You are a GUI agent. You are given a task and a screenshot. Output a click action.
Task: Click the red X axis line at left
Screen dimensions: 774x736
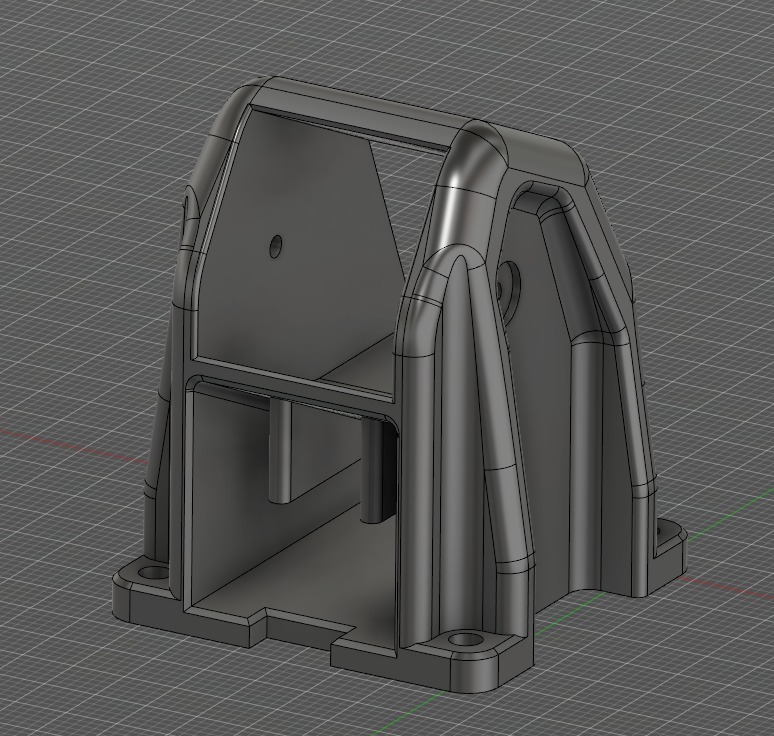coord(74,446)
